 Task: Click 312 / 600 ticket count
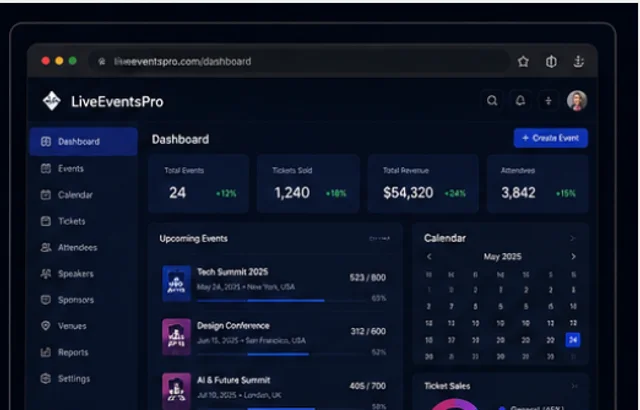coord(368,331)
